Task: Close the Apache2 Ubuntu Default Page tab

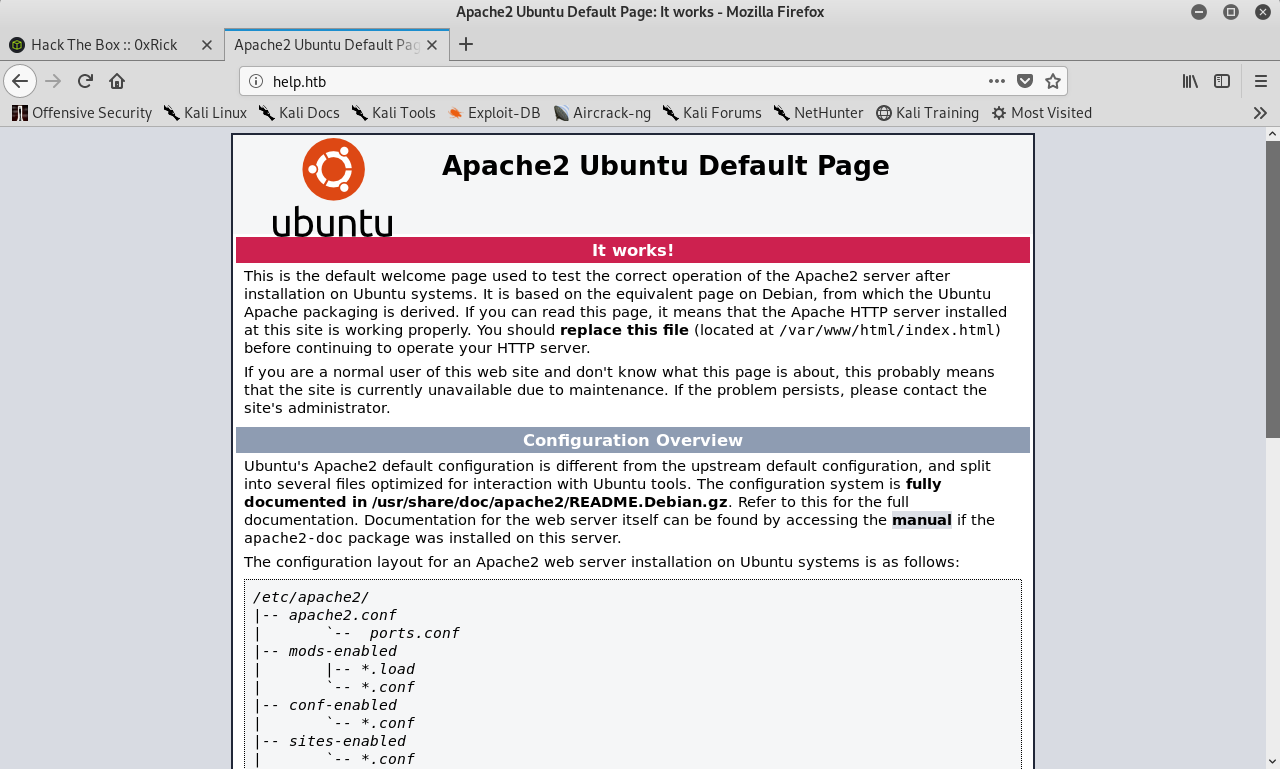Action: 432,45
